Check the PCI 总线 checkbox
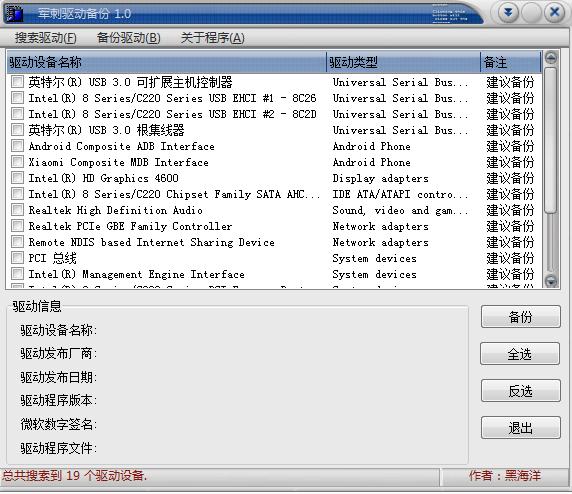 [x=17, y=258]
